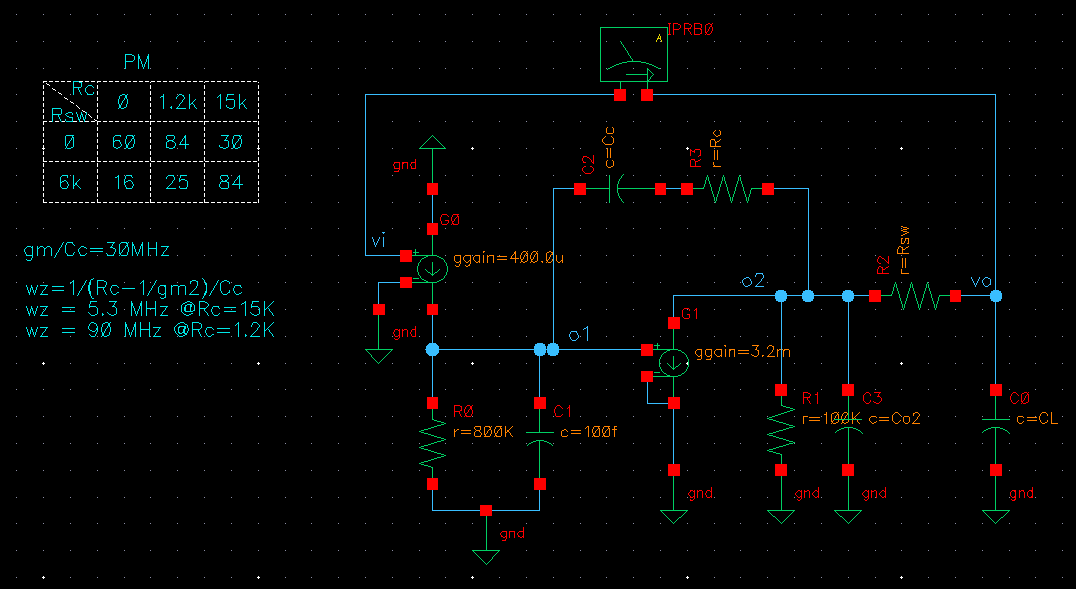Select the G1 transconductance source symbol
Image resolution: width=1076 pixels, height=589 pixels.
coord(674,362)
